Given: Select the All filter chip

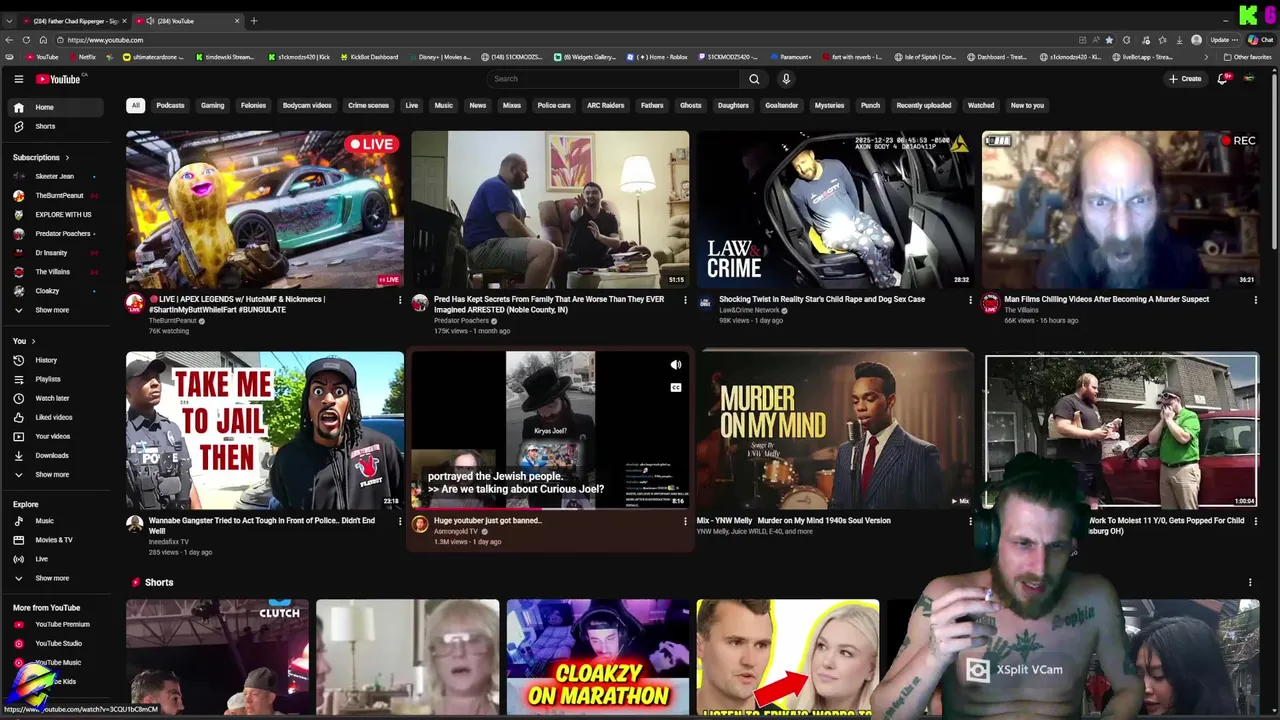Looking at the screenshot, I should coord(135,105).
